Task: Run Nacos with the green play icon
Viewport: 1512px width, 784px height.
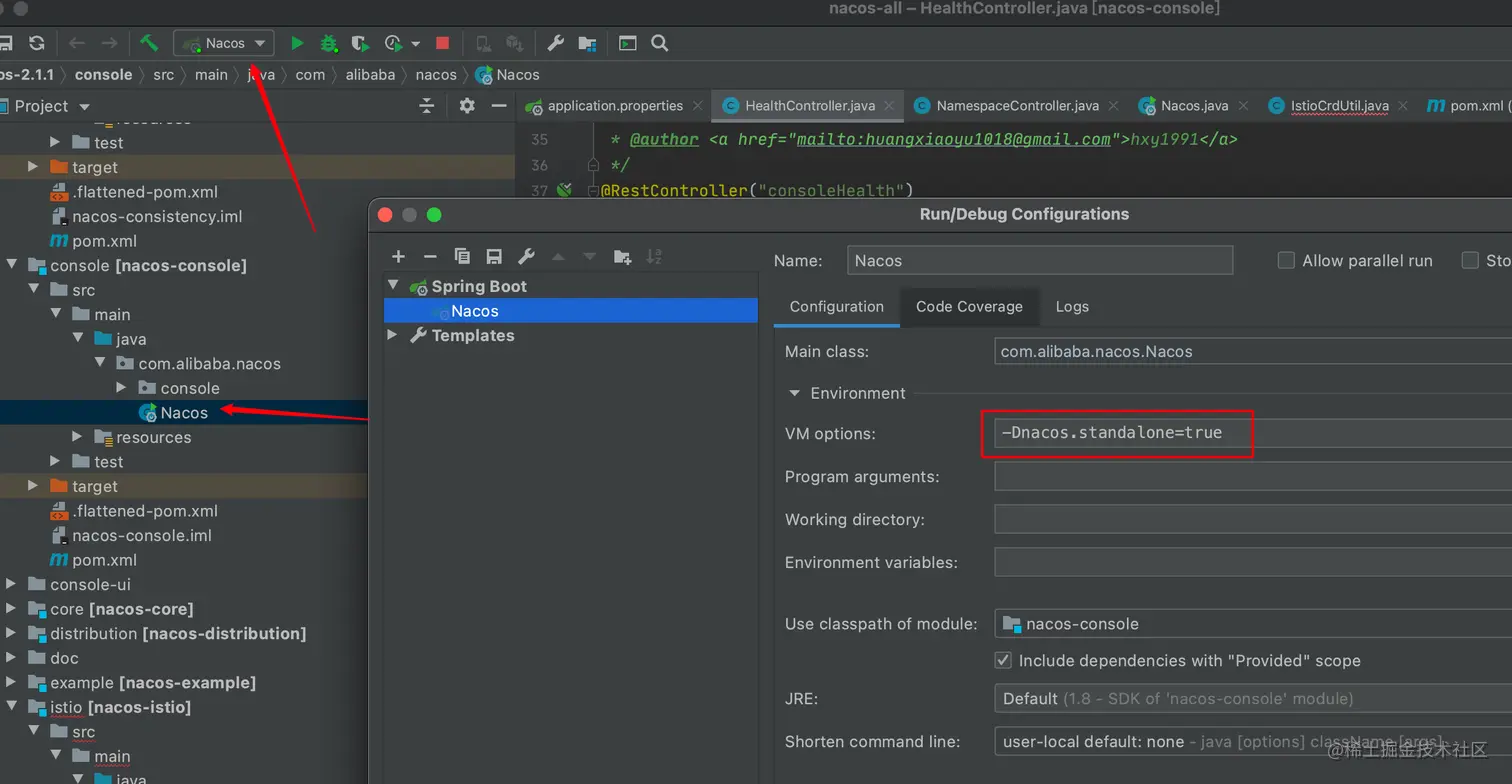Action: [297, 43]
